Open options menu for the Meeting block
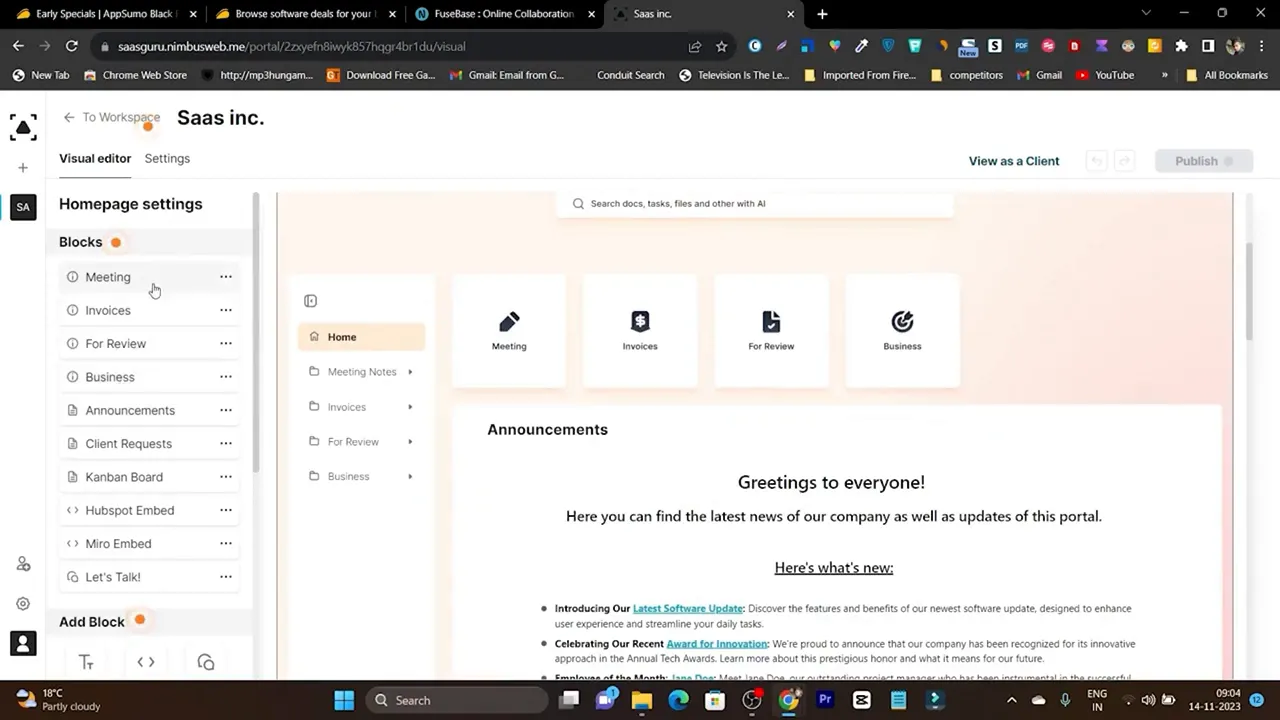The height and width of the screenshot is (720, 1280). coord(225,277)
